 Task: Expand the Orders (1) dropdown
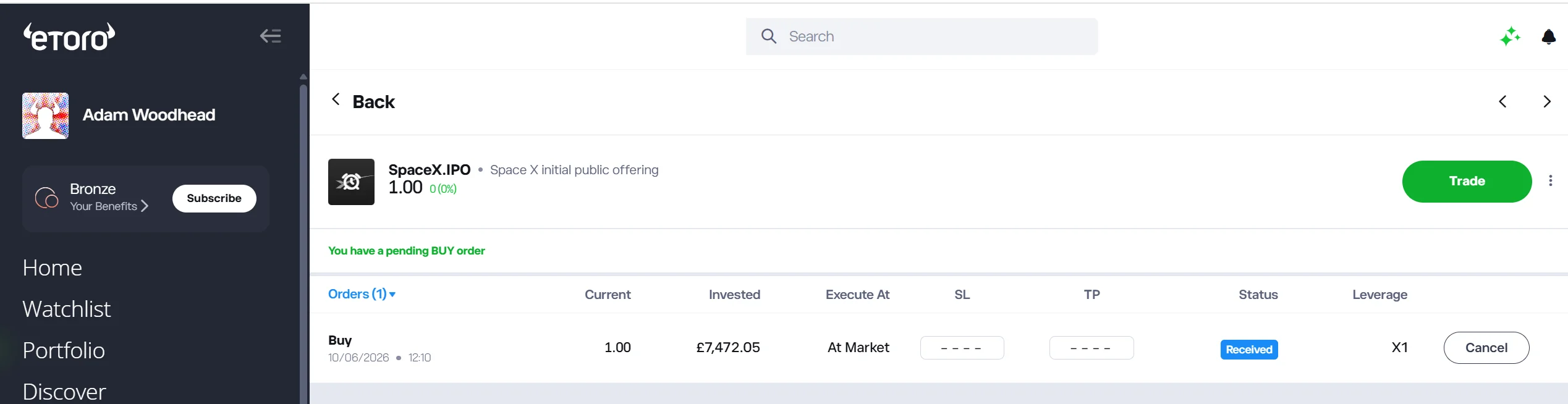(x=362, y=294)
